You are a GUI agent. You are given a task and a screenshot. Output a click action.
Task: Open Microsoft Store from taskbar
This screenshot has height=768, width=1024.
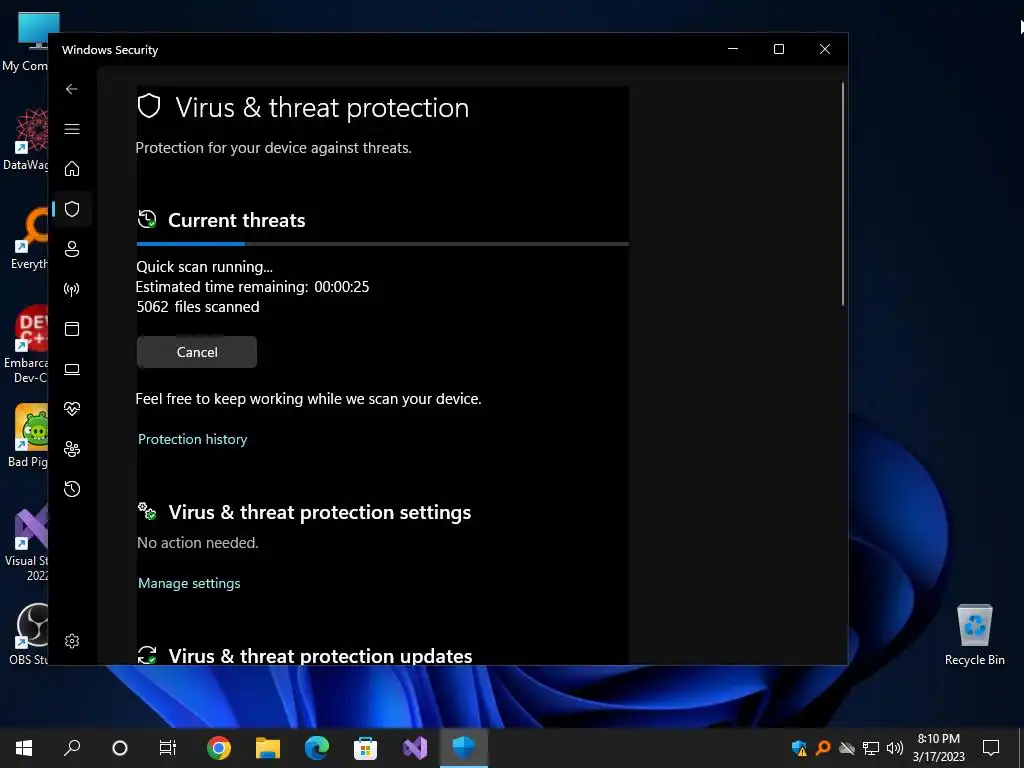365,747
